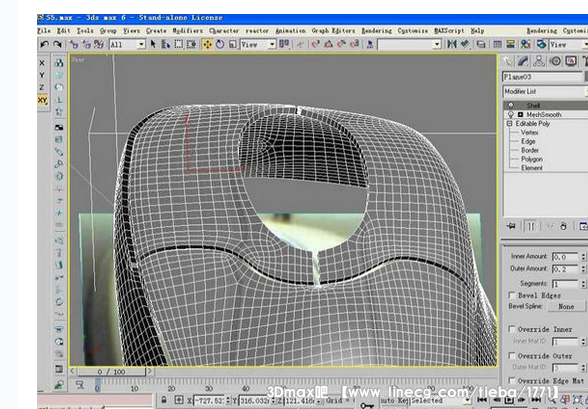Click the Outer Amount spinner arrows

[x=583, y=269]
